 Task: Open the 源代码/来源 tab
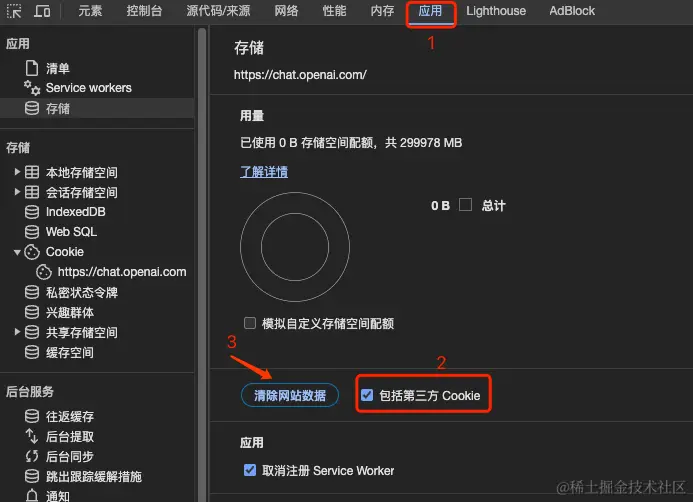coord(218,11)
